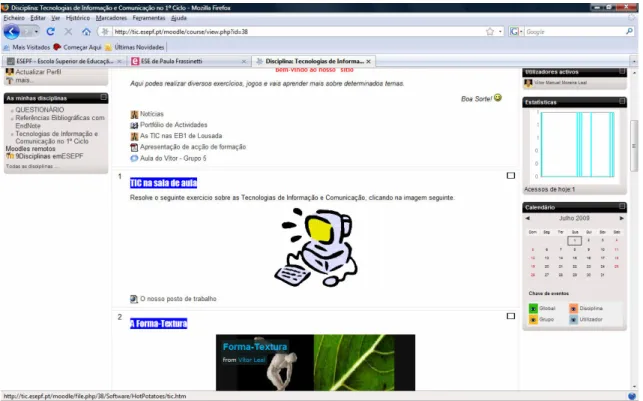Open the Forma-Textura slideshow thumbnail
The image size is (643, 401).
click(315, 362)
